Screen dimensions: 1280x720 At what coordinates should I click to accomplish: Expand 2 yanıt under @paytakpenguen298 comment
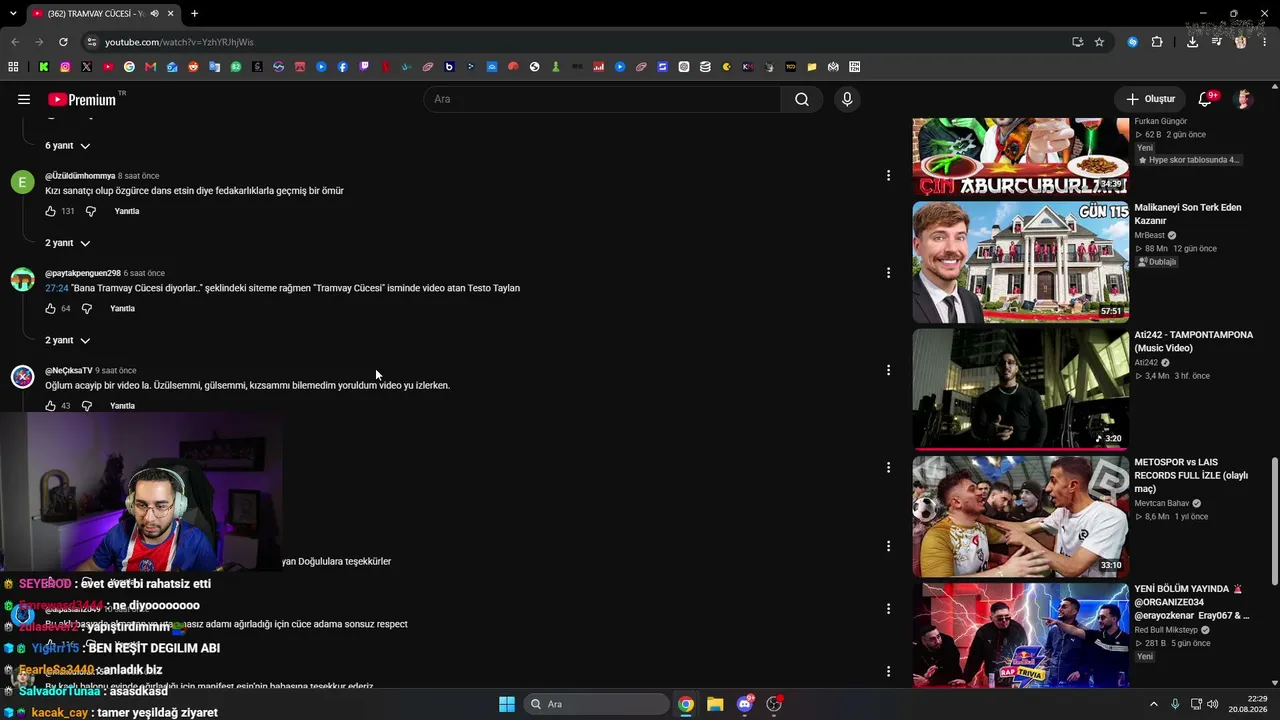tap(67, 340)
